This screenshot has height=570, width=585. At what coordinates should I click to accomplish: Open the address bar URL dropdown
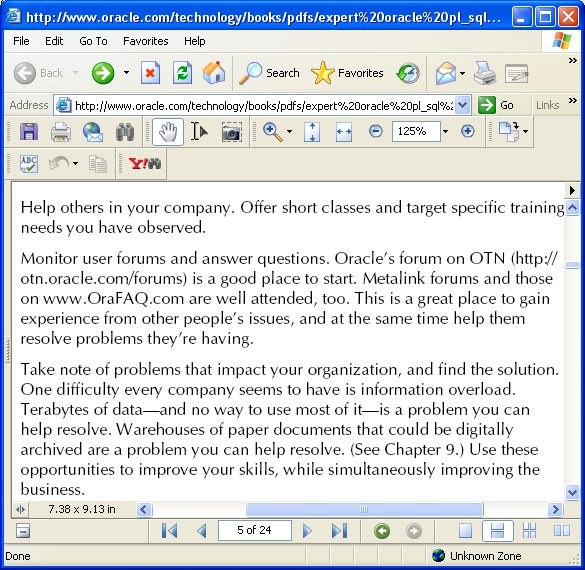coord(462,105)
